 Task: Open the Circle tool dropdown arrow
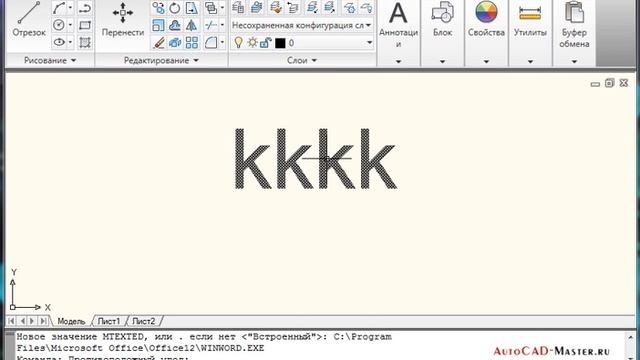click(70, 25)
